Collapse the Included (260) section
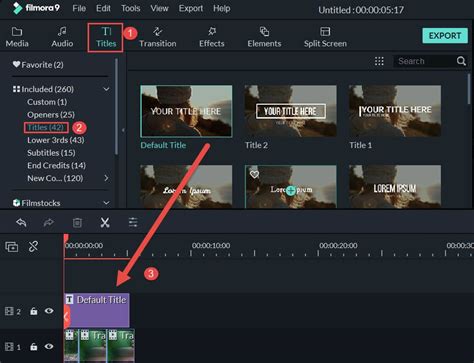The height and width of the screenshot is (363, 474). click(106, 89)
